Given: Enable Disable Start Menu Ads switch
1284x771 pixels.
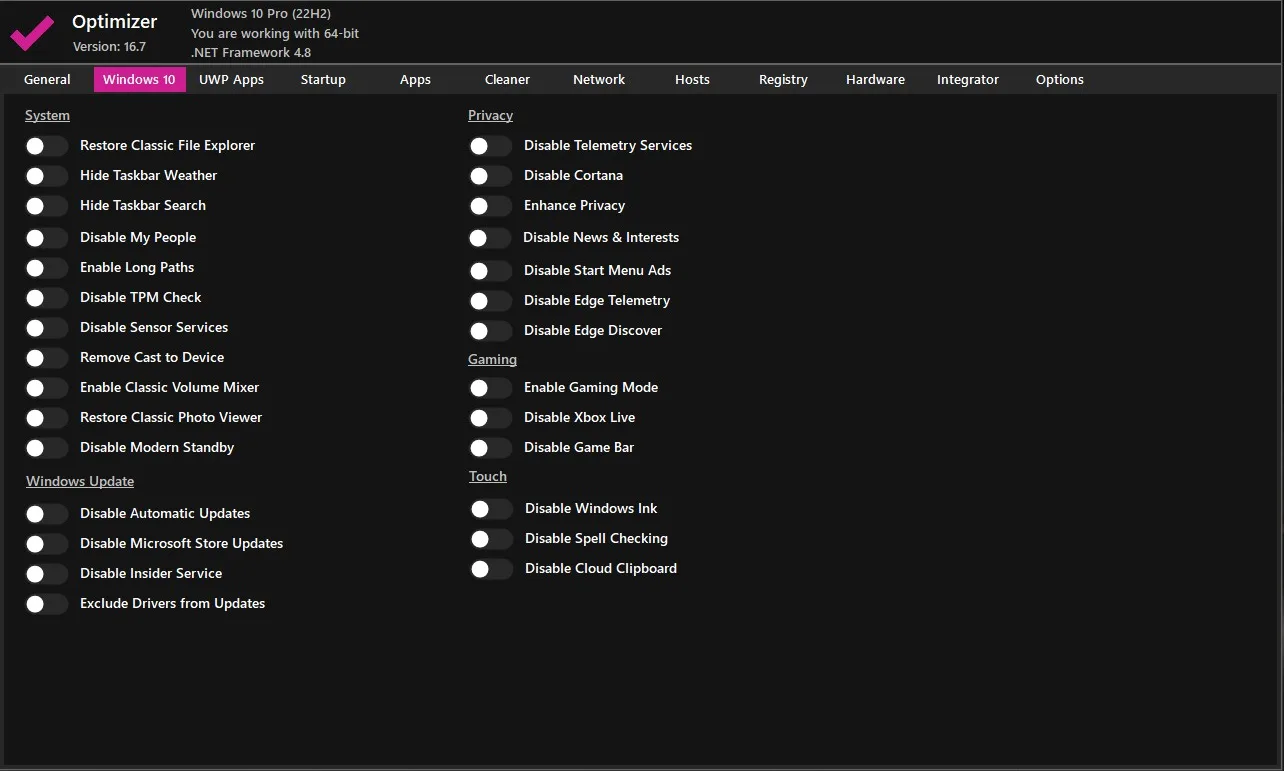Looking at the screenshot, I should point(490,271).
